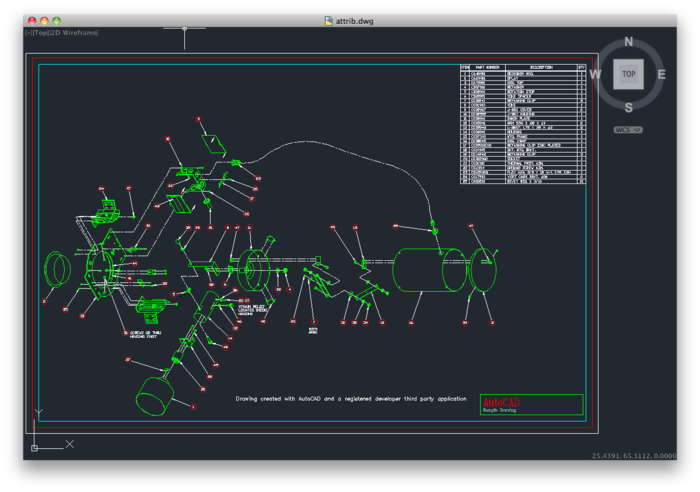Open the [Top] view controls menu
This screenshot has width=700, height=492.
tap(40, 33)
